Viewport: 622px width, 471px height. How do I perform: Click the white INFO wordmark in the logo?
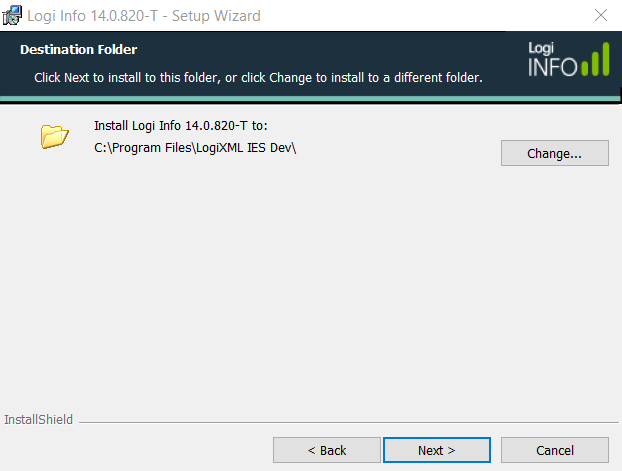553,67
